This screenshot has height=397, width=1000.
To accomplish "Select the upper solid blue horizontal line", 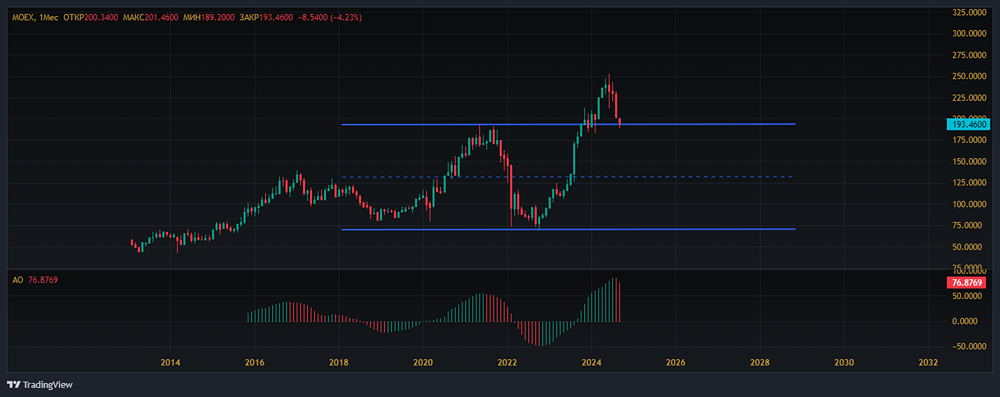I will click(568, 124).
